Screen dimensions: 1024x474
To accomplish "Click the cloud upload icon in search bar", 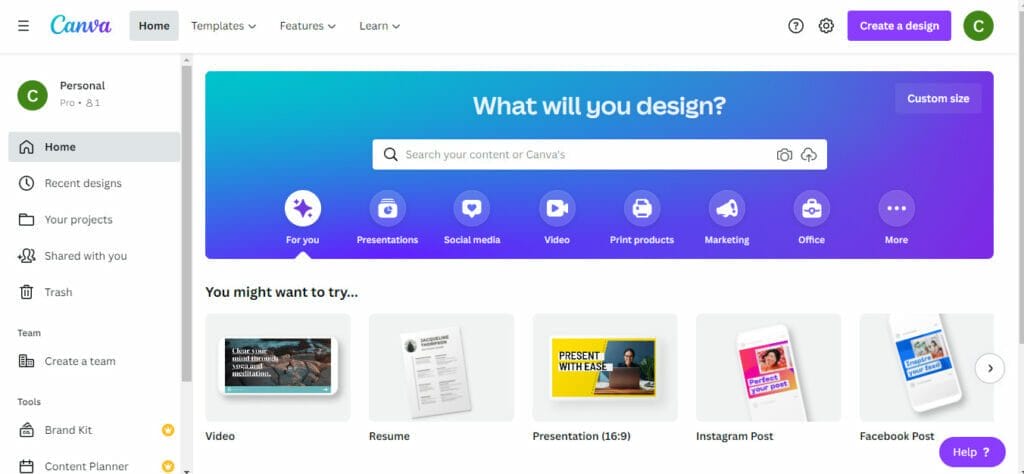I will click(809, 155).
